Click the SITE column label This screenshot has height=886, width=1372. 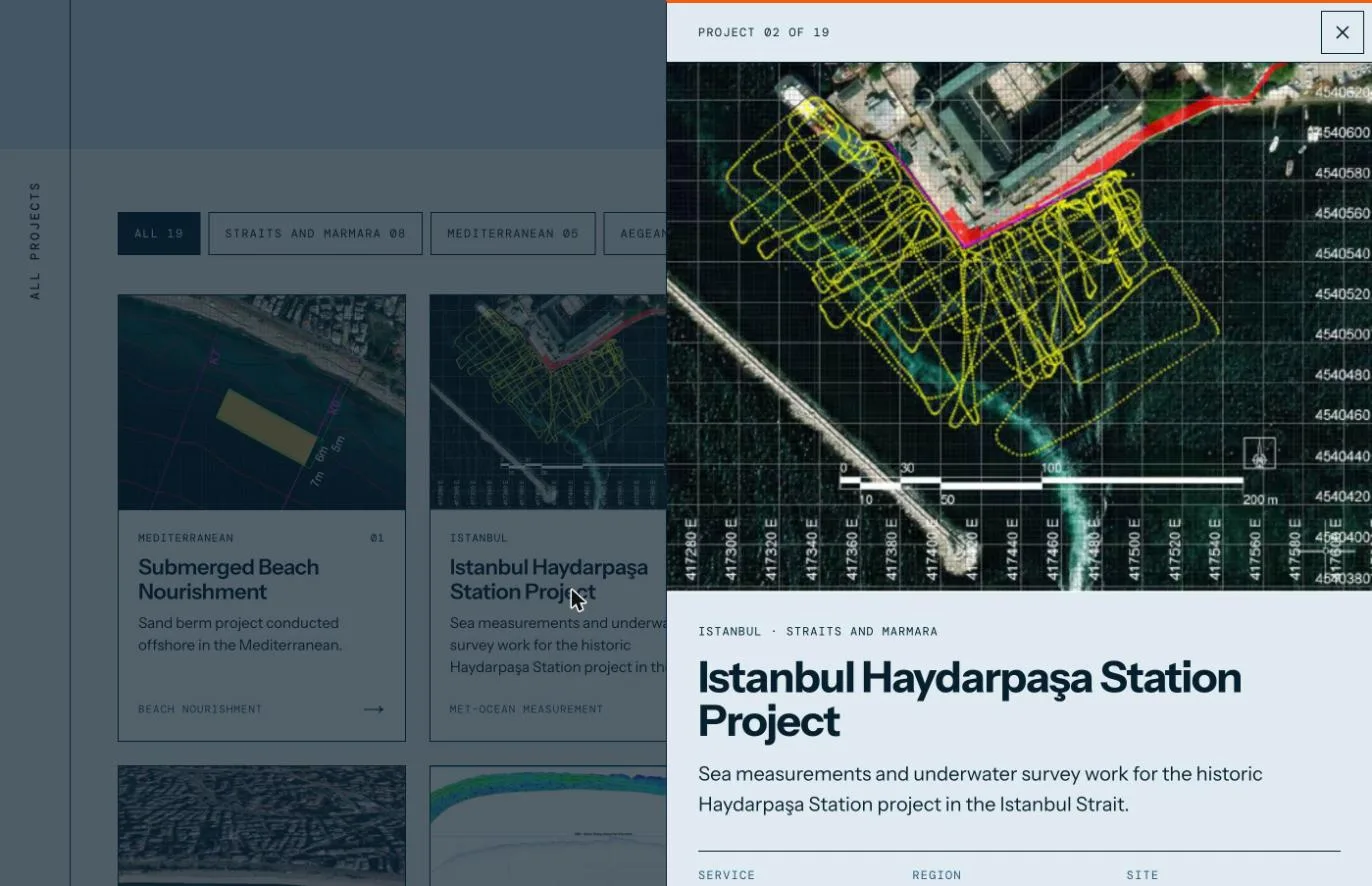[x=1142, y=875]
